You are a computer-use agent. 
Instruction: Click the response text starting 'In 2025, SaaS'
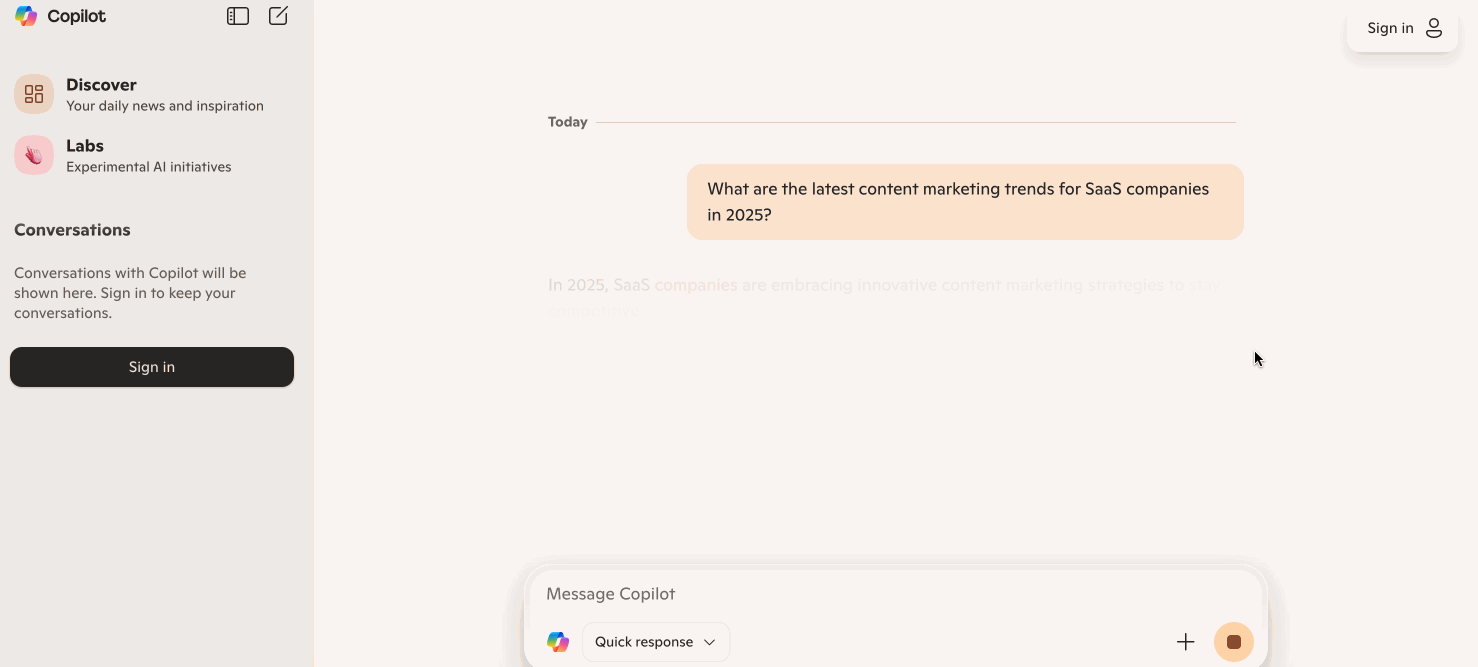[884, 298]
